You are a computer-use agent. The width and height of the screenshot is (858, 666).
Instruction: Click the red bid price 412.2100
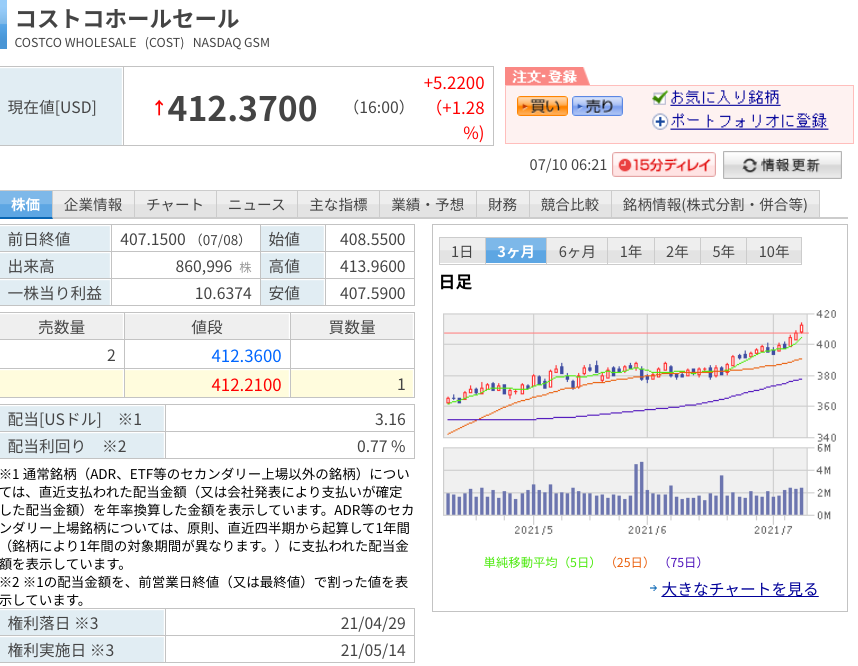[x=246, y=385]
